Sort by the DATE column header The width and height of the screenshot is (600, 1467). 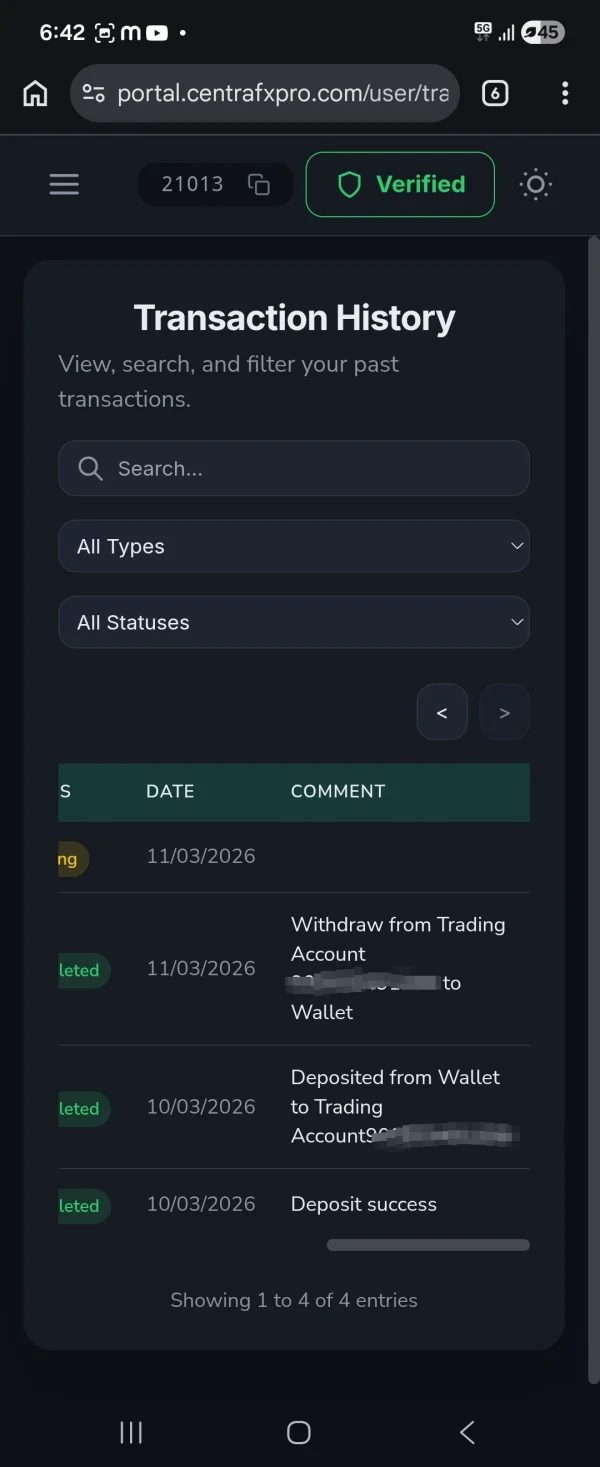170,791
